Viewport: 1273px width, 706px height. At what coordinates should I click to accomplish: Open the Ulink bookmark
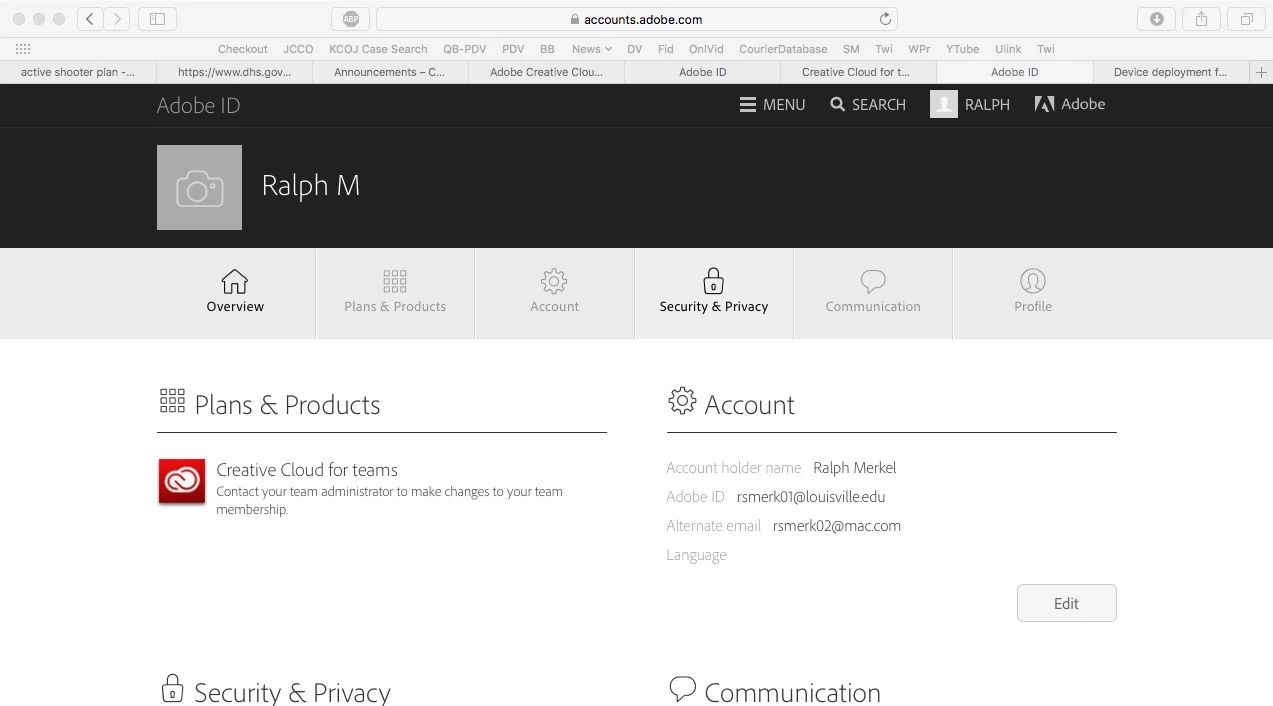coord(1008,49)
